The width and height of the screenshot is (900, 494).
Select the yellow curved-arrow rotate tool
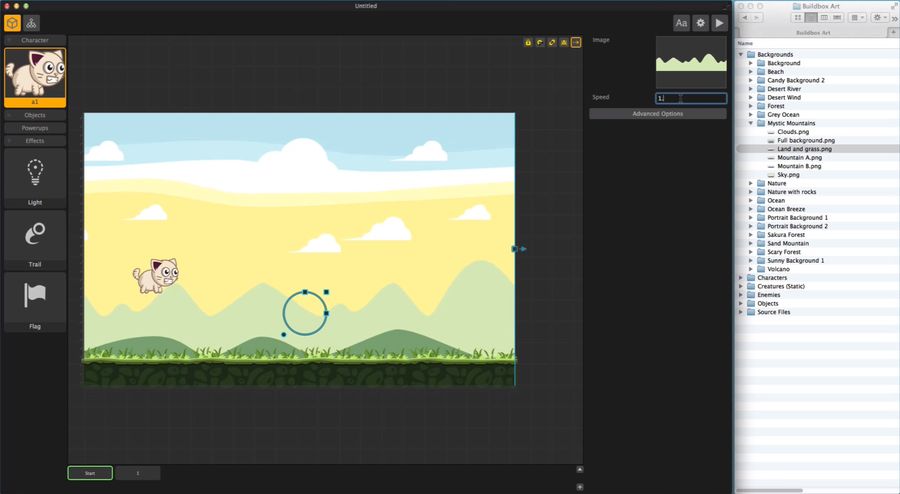(540, 42)
